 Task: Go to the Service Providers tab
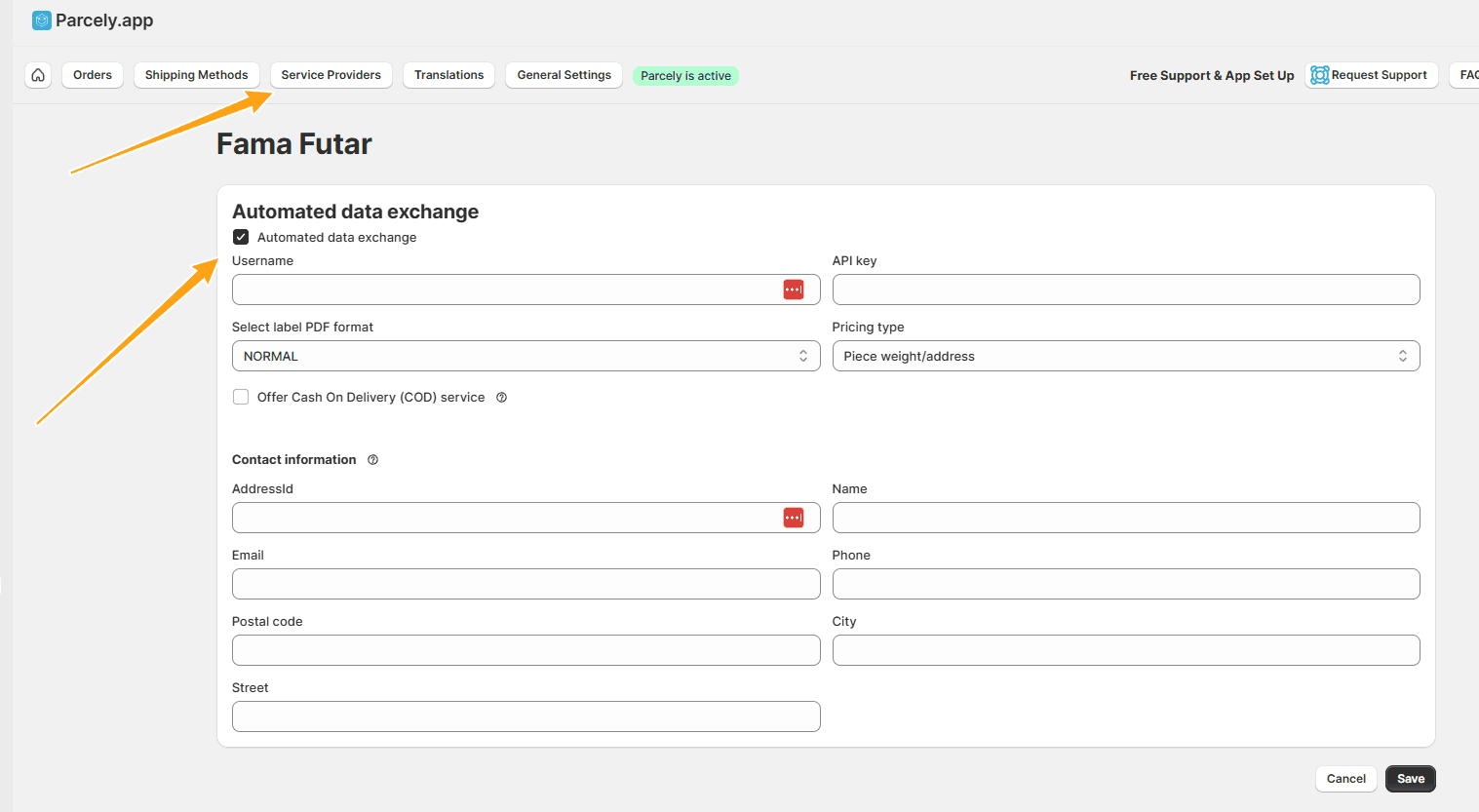pos(331,75)
